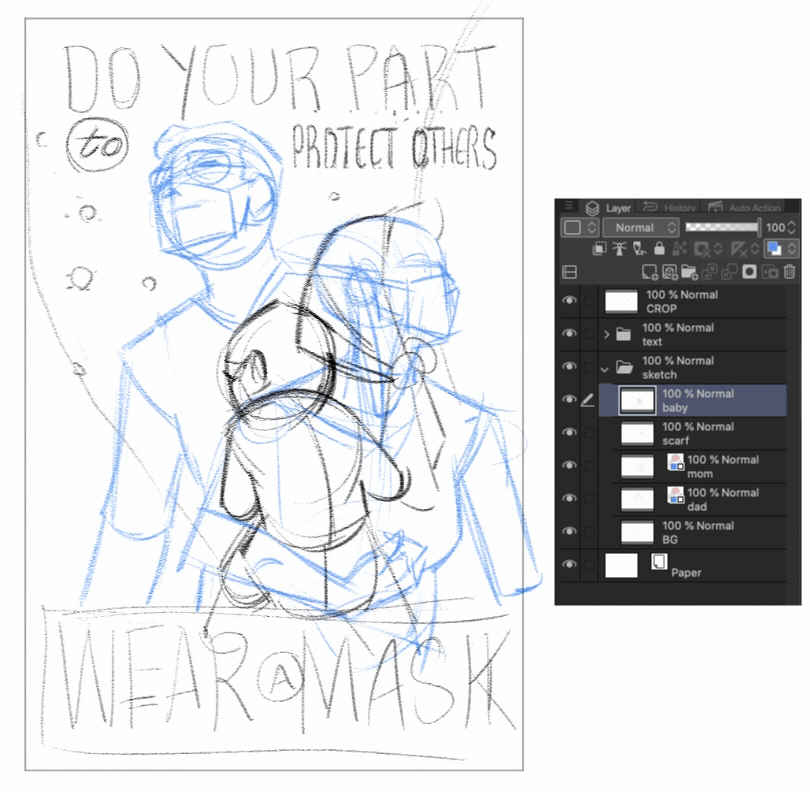Hide the dad layer
This screenshot has width=810, height=792.
pyautogui.click(x=569, y=499)
